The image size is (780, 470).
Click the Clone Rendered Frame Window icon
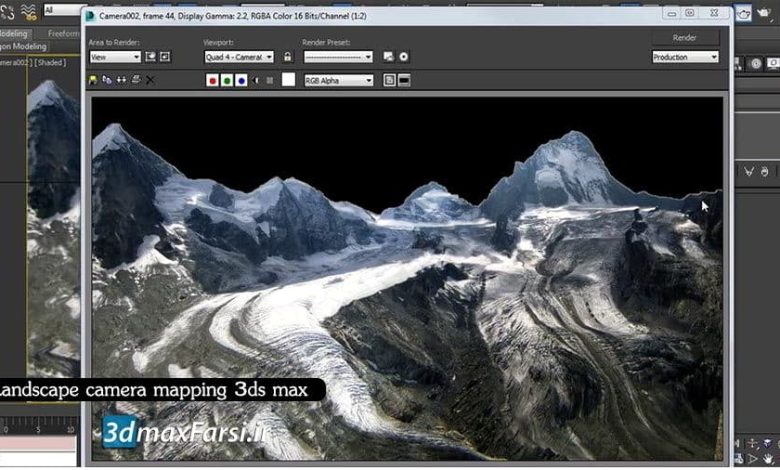[121, 80]
